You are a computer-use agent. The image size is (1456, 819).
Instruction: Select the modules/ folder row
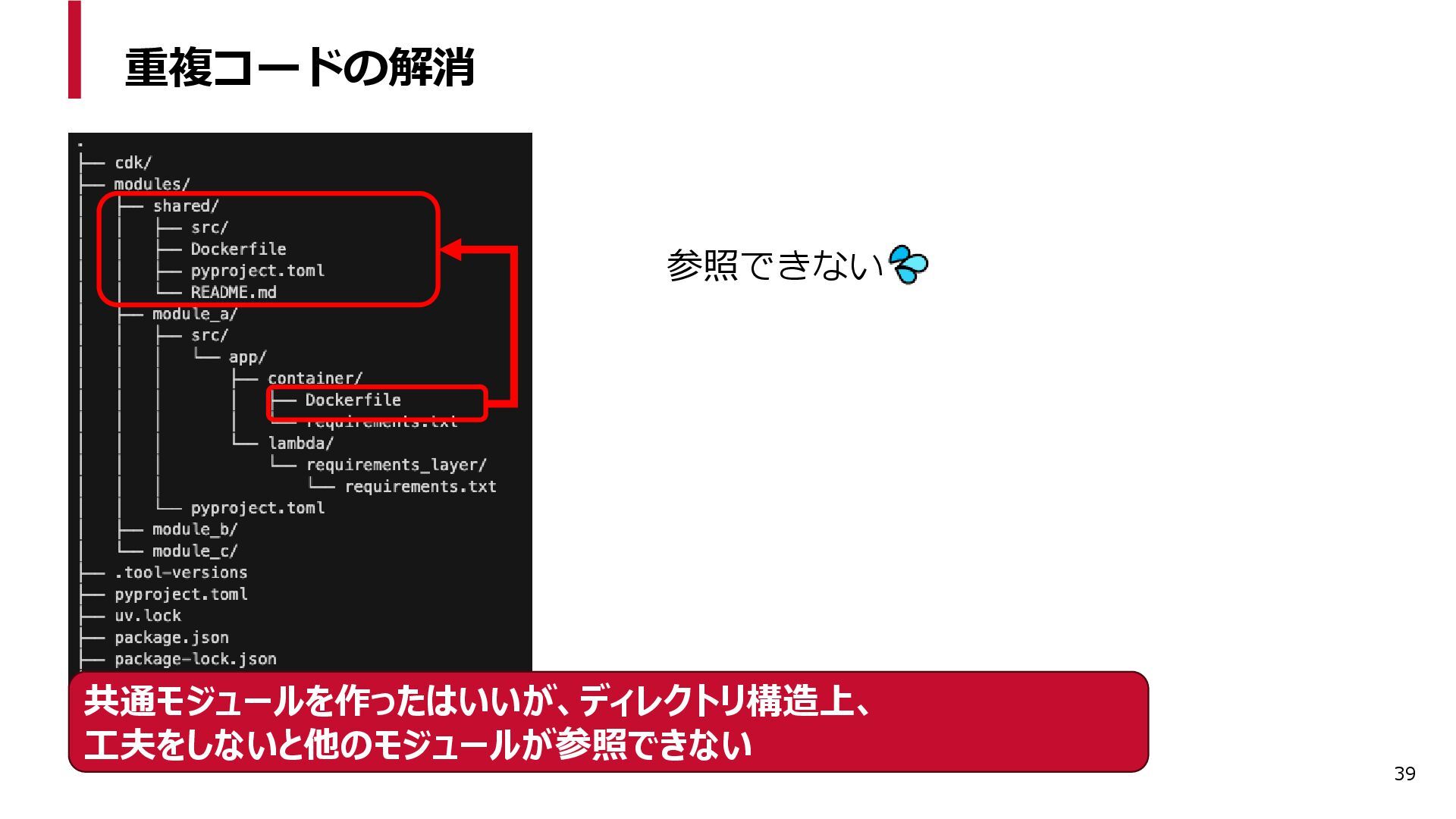[x=152, y=184]
